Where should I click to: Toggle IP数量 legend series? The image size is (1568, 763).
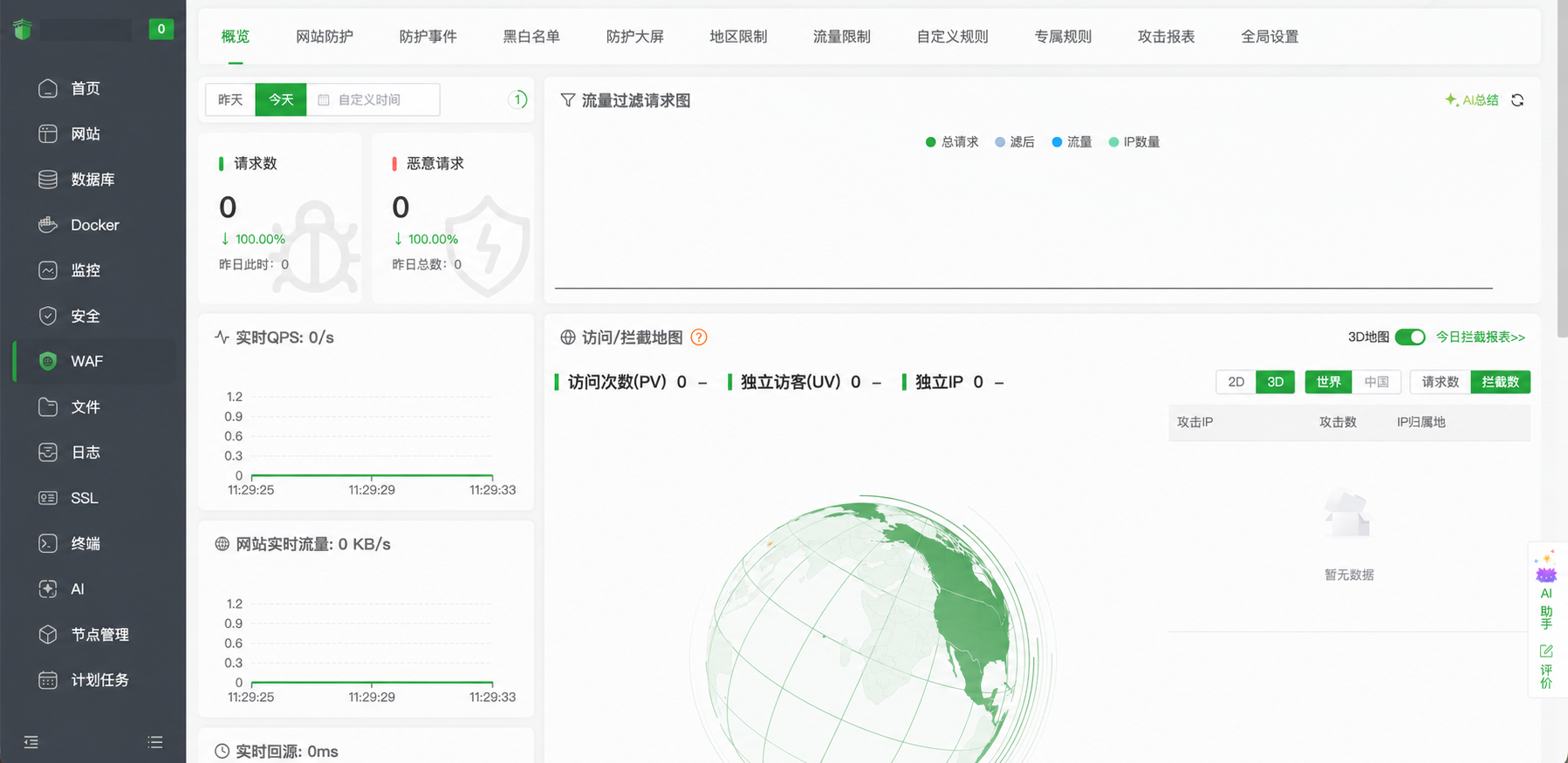pyautogui.click(x=1134, y=142)
